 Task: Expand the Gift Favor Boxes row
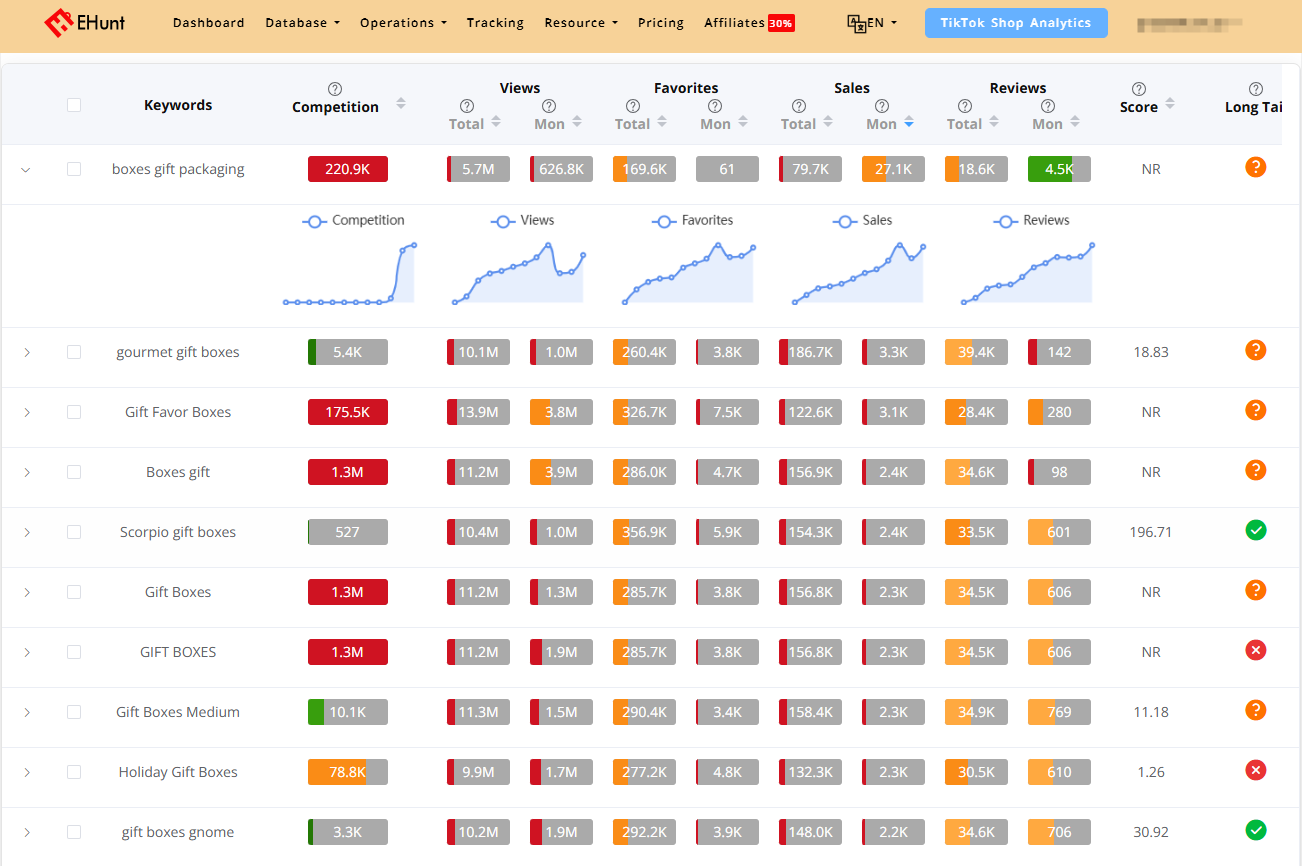click(x=26, y=411)
